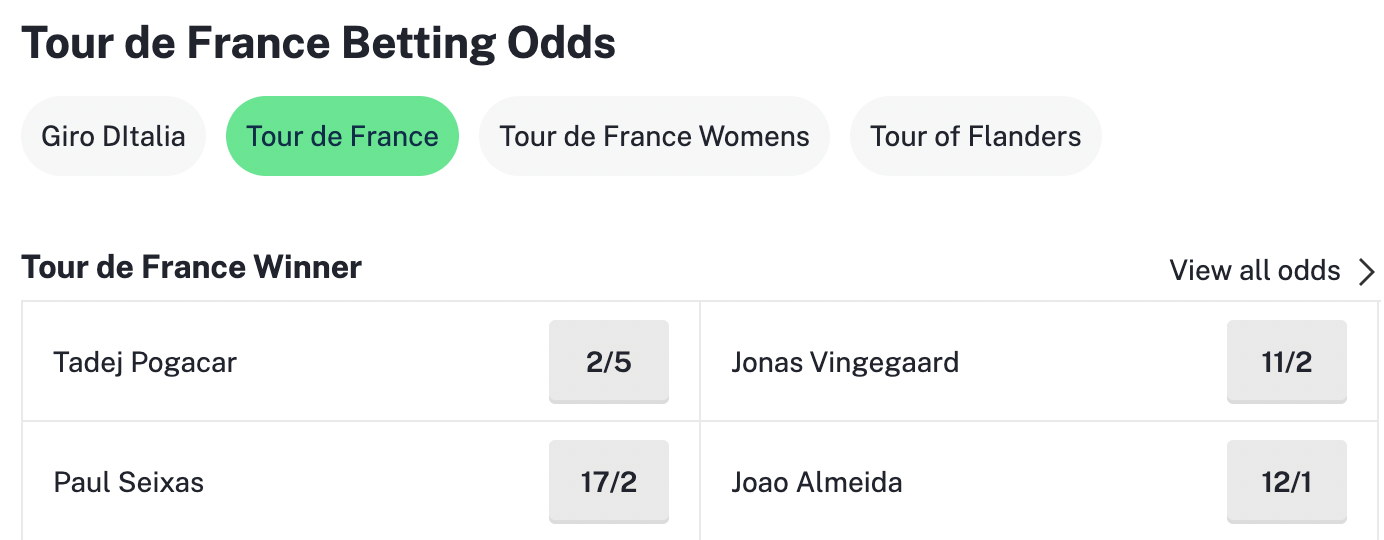Choose the shortest-priced favourite's odds button

click(x=608, y=361)
